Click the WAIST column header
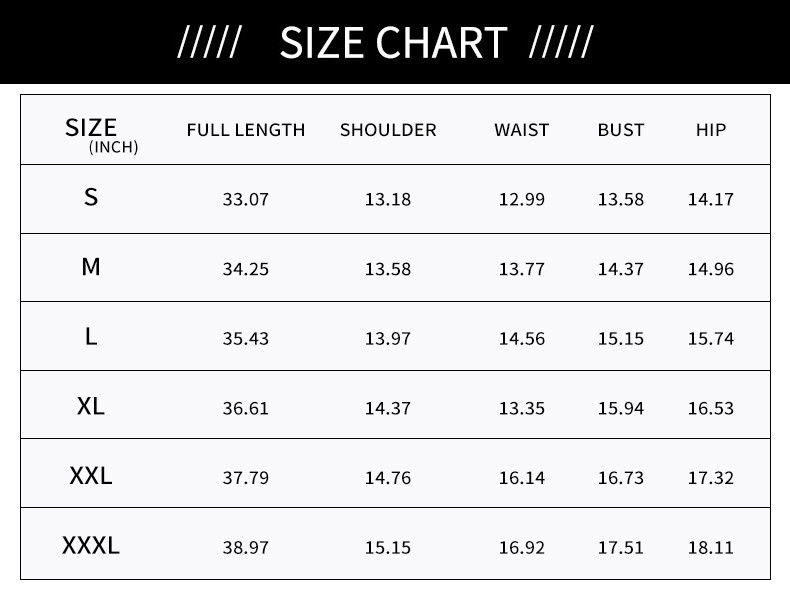790x594 pixels. 521,130
